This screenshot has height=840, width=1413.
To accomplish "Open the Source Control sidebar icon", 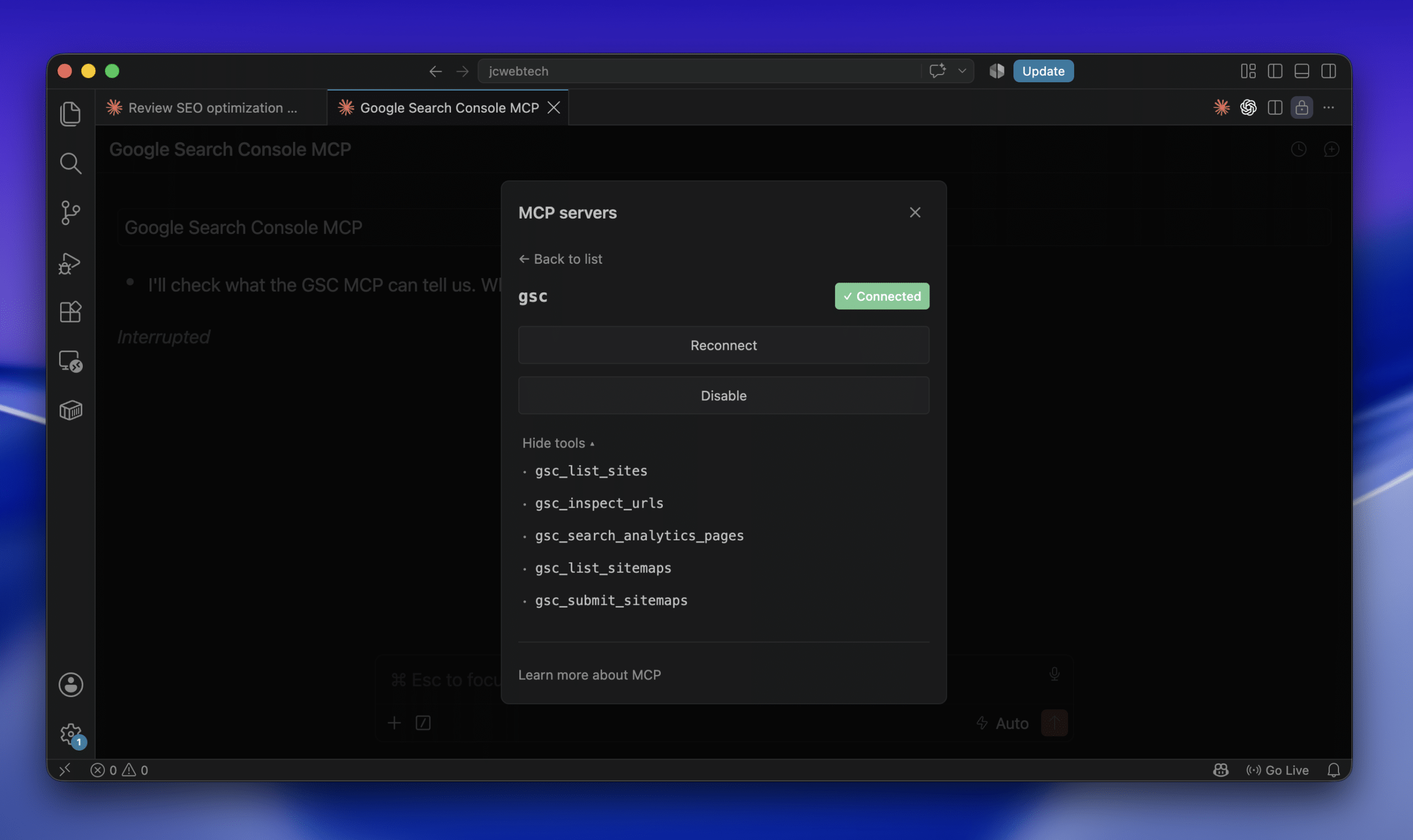I will (70, 213).
